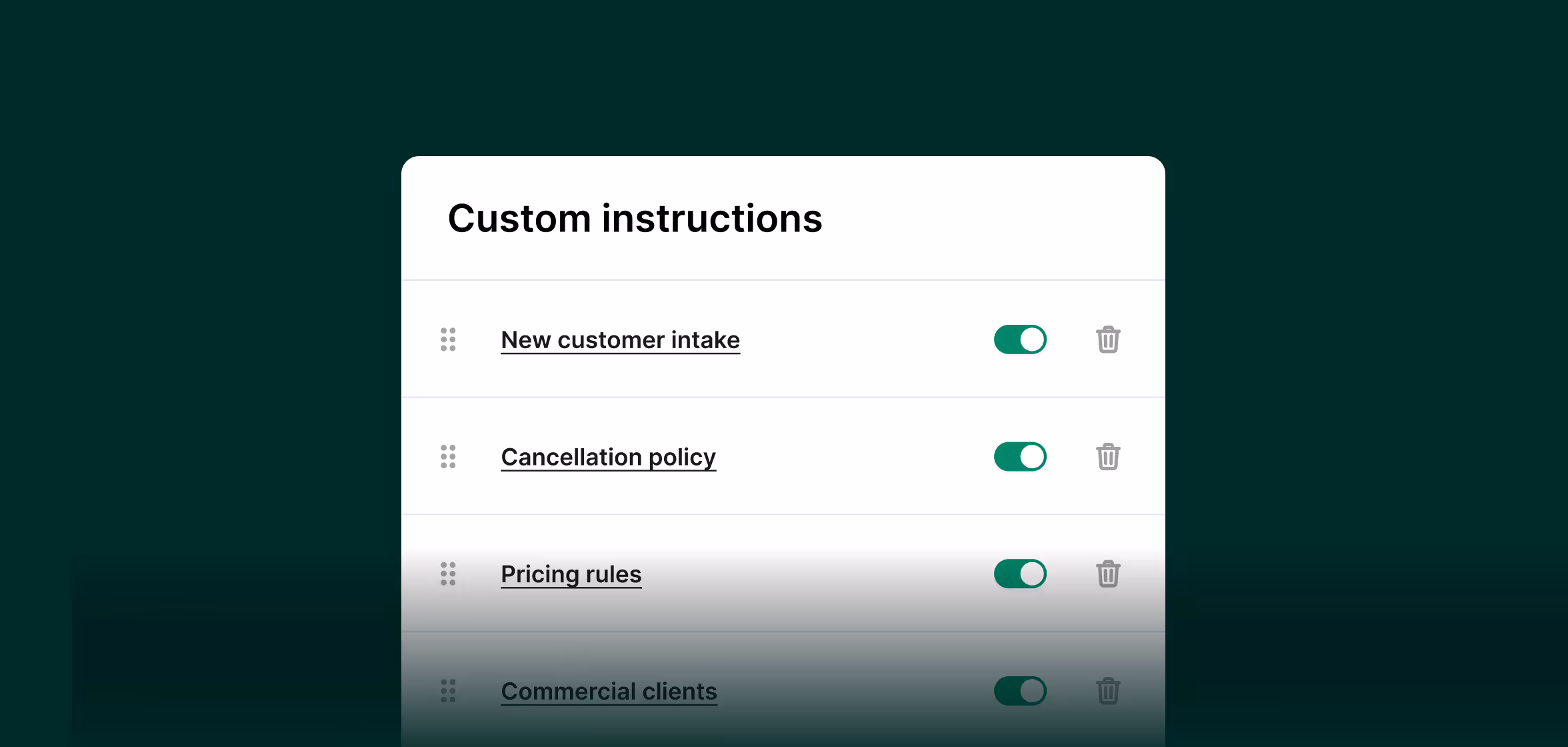Click the Commercial clients drag handle

tap(448, 691)
